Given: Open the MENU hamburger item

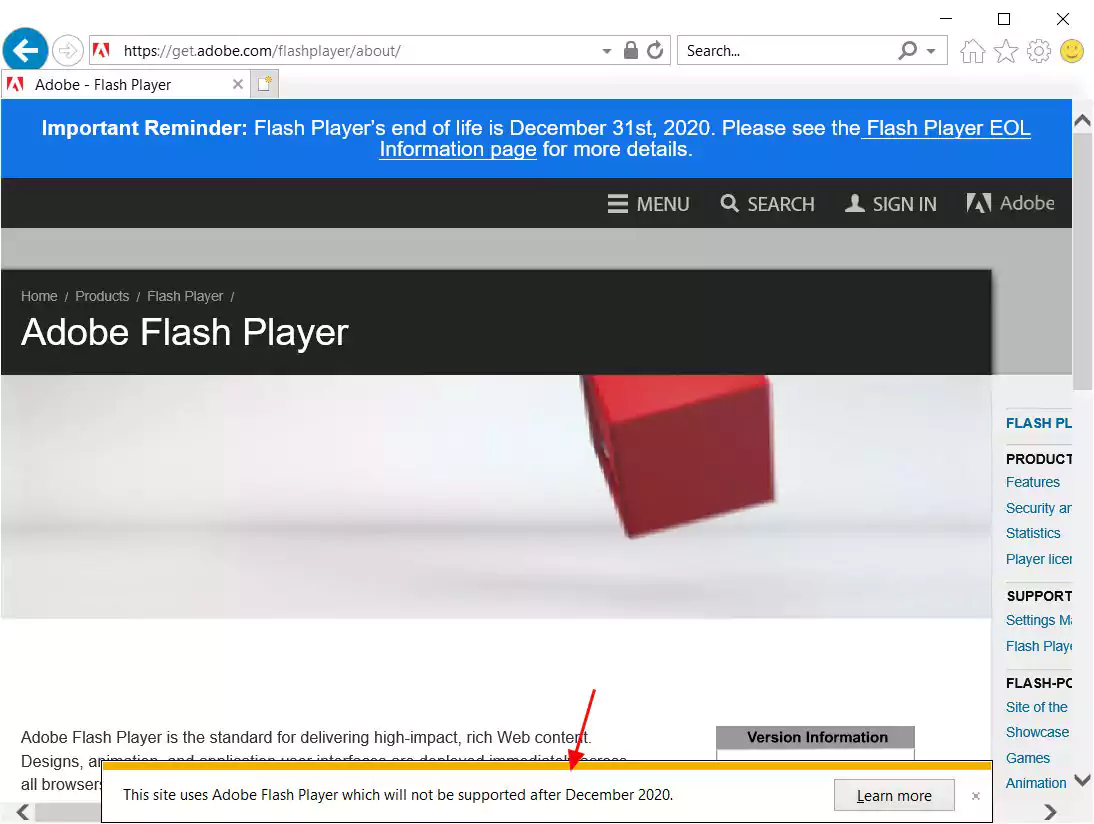Looking at the screenshot, I should [648, 204].
